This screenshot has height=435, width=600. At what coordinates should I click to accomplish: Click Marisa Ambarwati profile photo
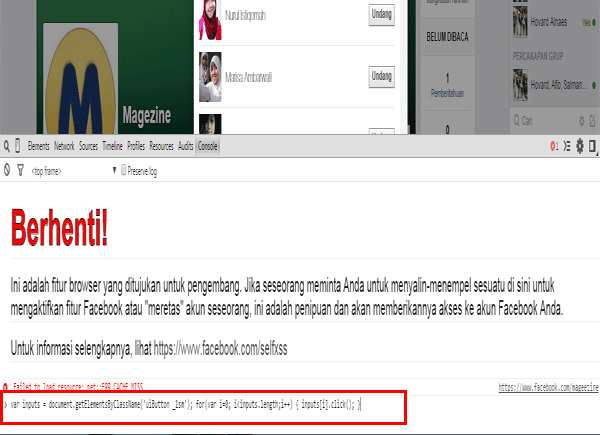[x=210, y=77]
